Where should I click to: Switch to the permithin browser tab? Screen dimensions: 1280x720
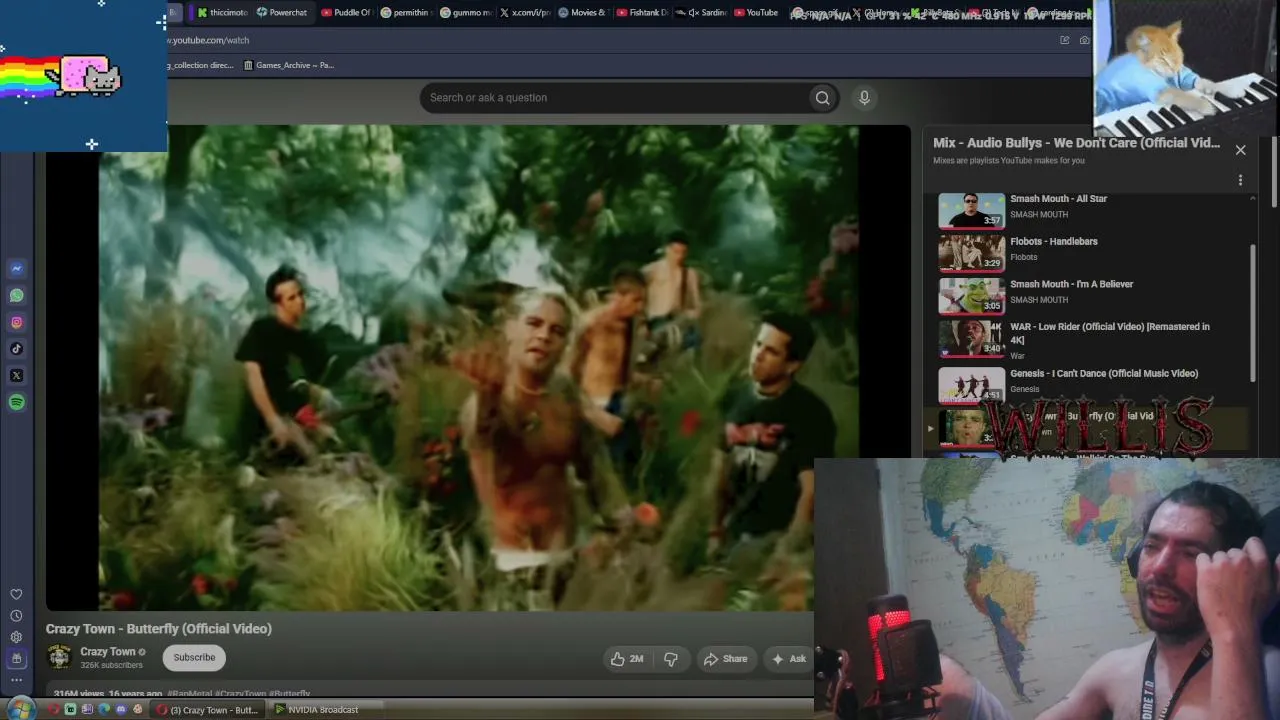(x=406, y=13)
